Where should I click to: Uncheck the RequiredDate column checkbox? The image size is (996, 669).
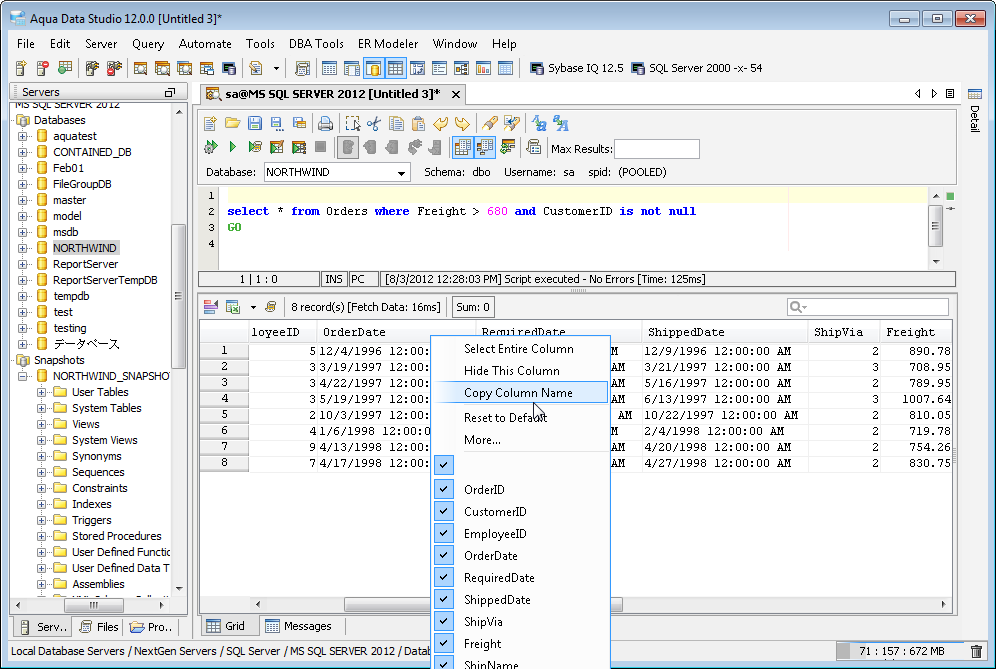(444, 578)
